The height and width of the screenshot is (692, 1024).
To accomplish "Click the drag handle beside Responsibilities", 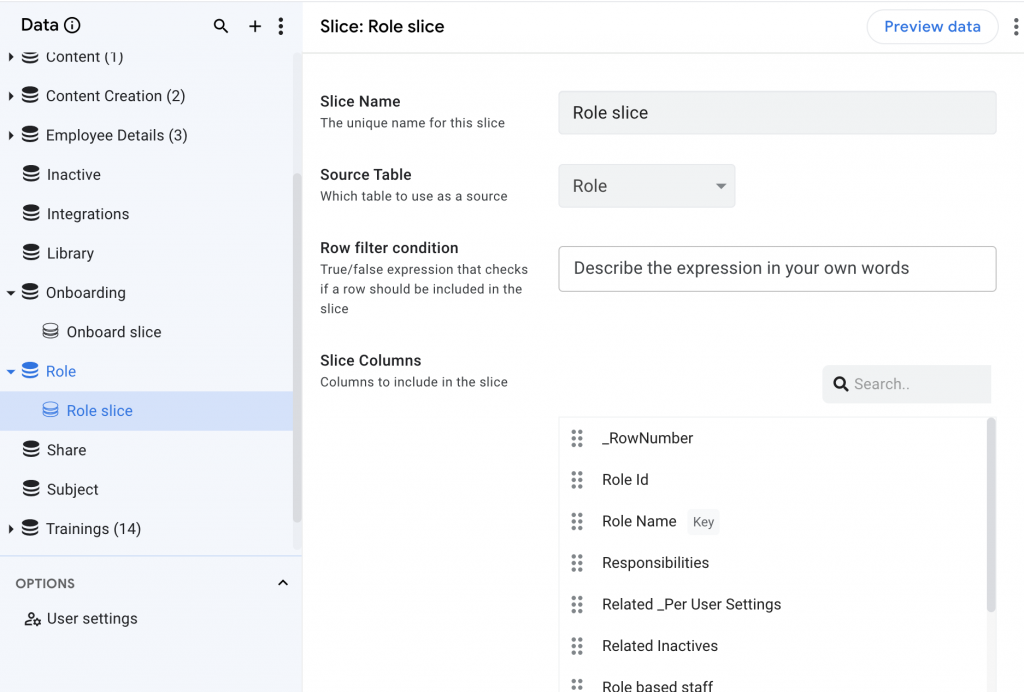I will point(577,563).
